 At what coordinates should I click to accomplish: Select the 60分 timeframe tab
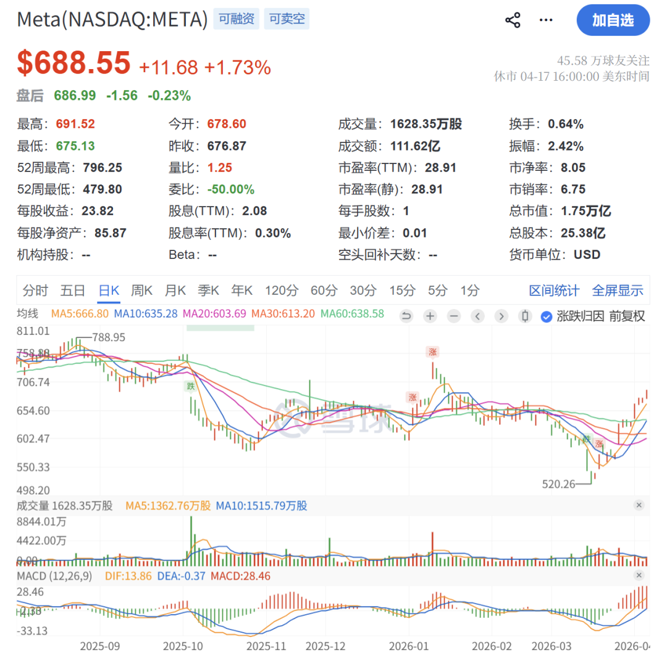coord(323,290)
